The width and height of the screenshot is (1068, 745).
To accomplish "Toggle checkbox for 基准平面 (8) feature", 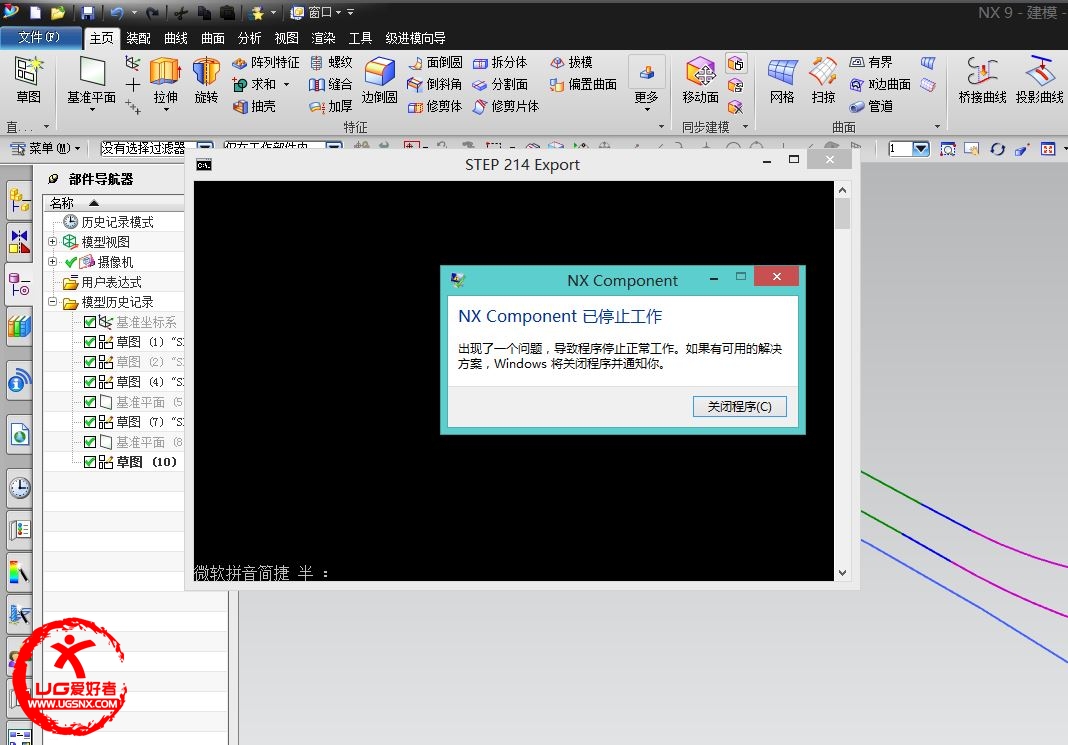I will 90,442.
